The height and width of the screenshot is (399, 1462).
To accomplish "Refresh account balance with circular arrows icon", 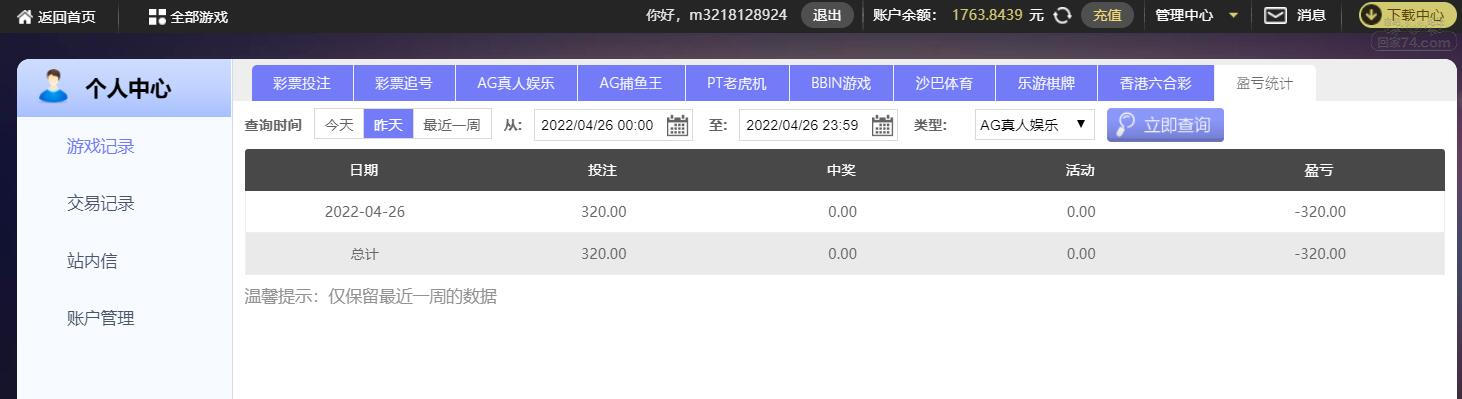I will [1063, 15].
